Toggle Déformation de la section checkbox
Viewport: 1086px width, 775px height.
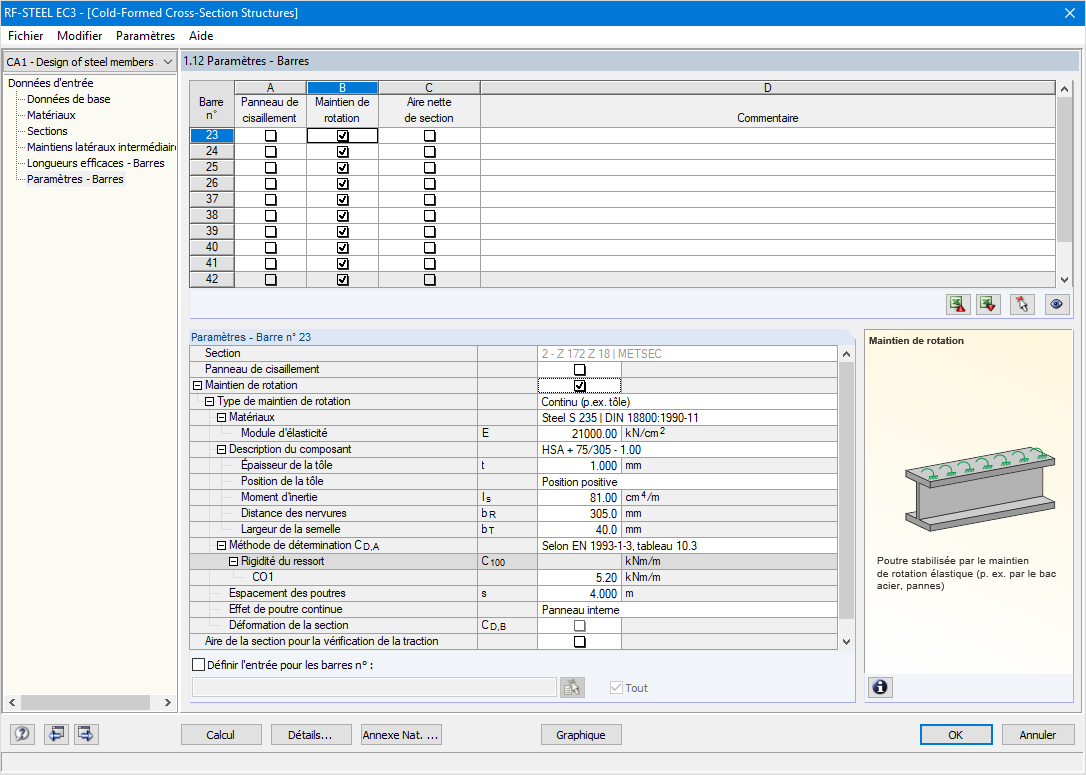point(580,625)
